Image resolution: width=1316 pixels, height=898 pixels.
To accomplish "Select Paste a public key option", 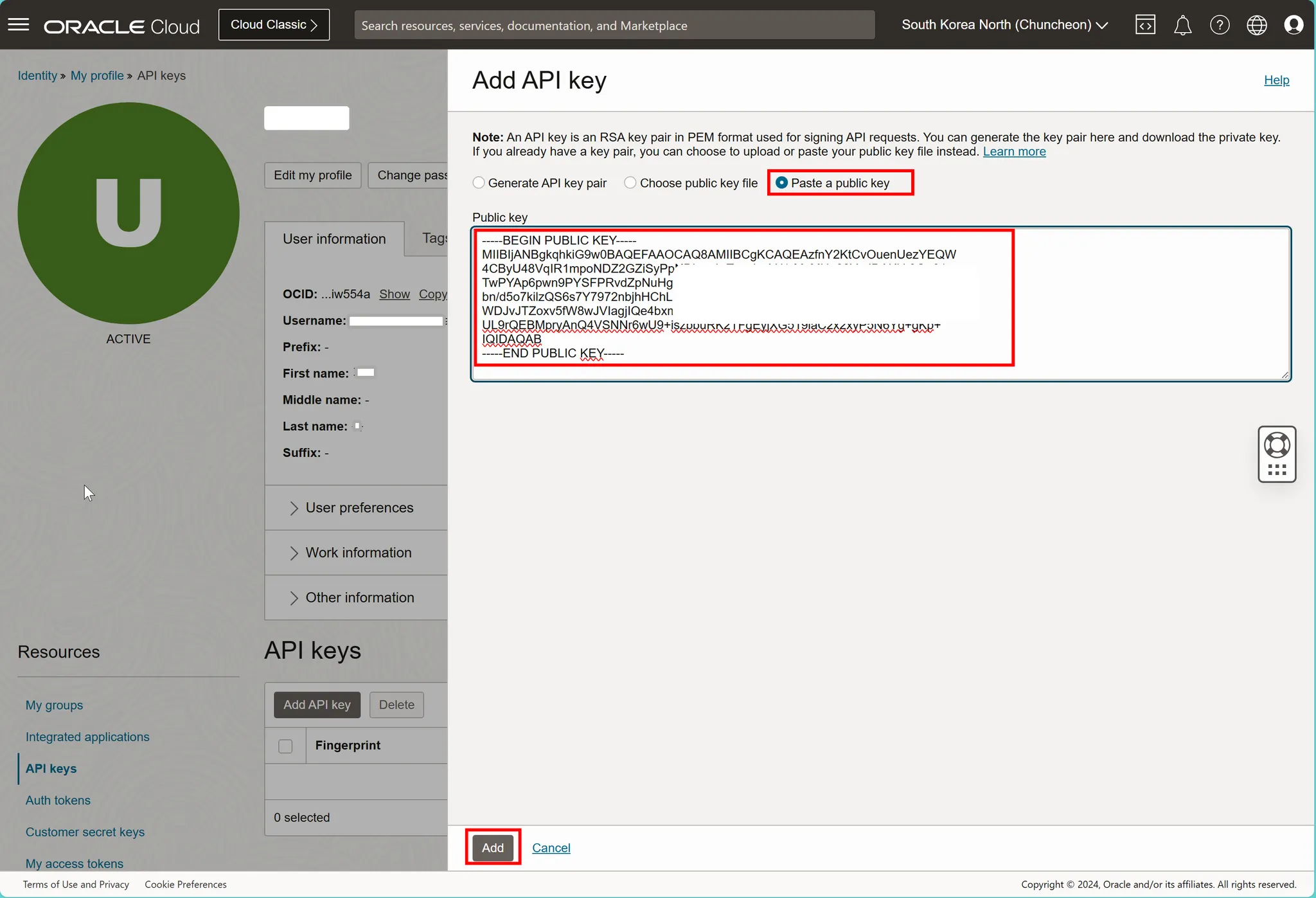I will pyautogui.click(x=782, y=183).
